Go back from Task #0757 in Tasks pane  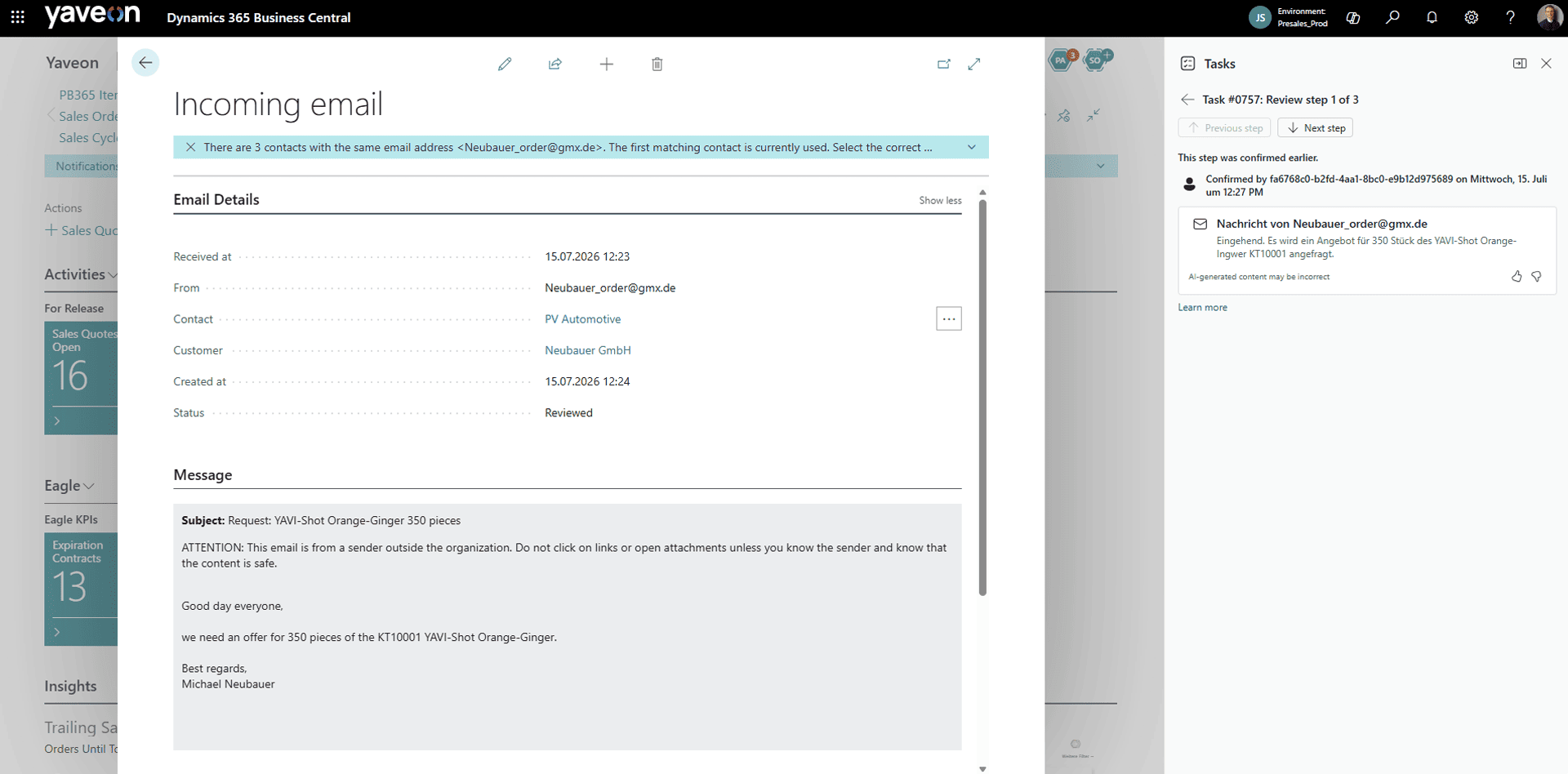tap(1187, 100)
